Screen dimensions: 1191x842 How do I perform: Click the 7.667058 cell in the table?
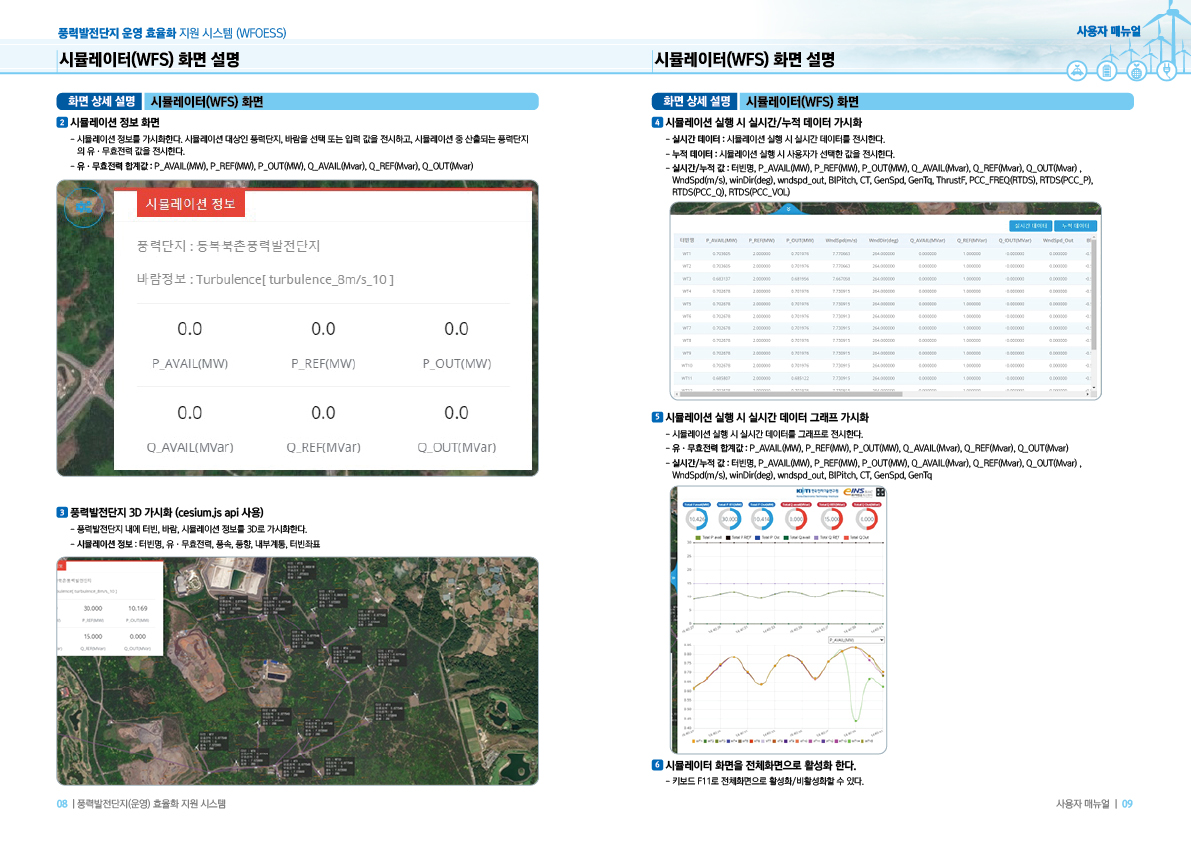(x=841, y=279)
